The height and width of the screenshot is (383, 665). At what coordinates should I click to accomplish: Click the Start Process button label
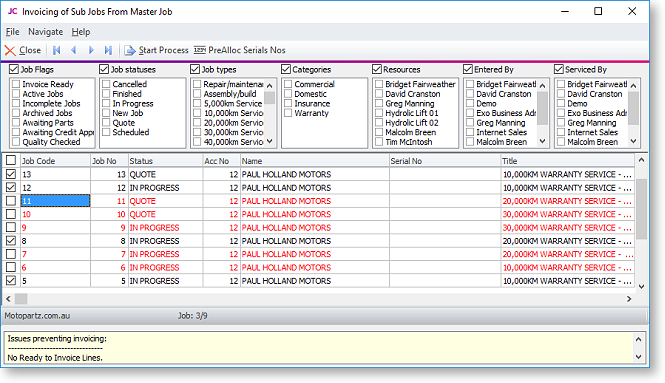click(x=164, y=50)
